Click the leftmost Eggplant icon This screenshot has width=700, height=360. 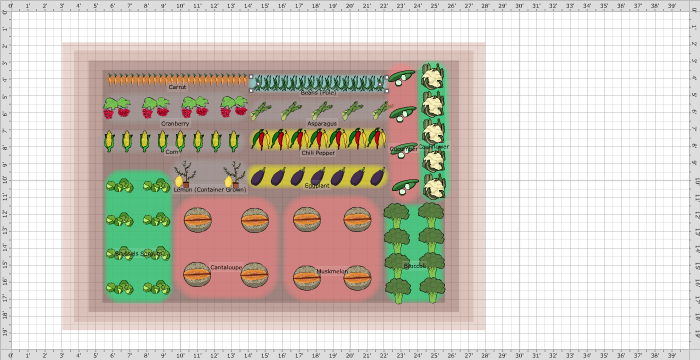tap(258, 177)
